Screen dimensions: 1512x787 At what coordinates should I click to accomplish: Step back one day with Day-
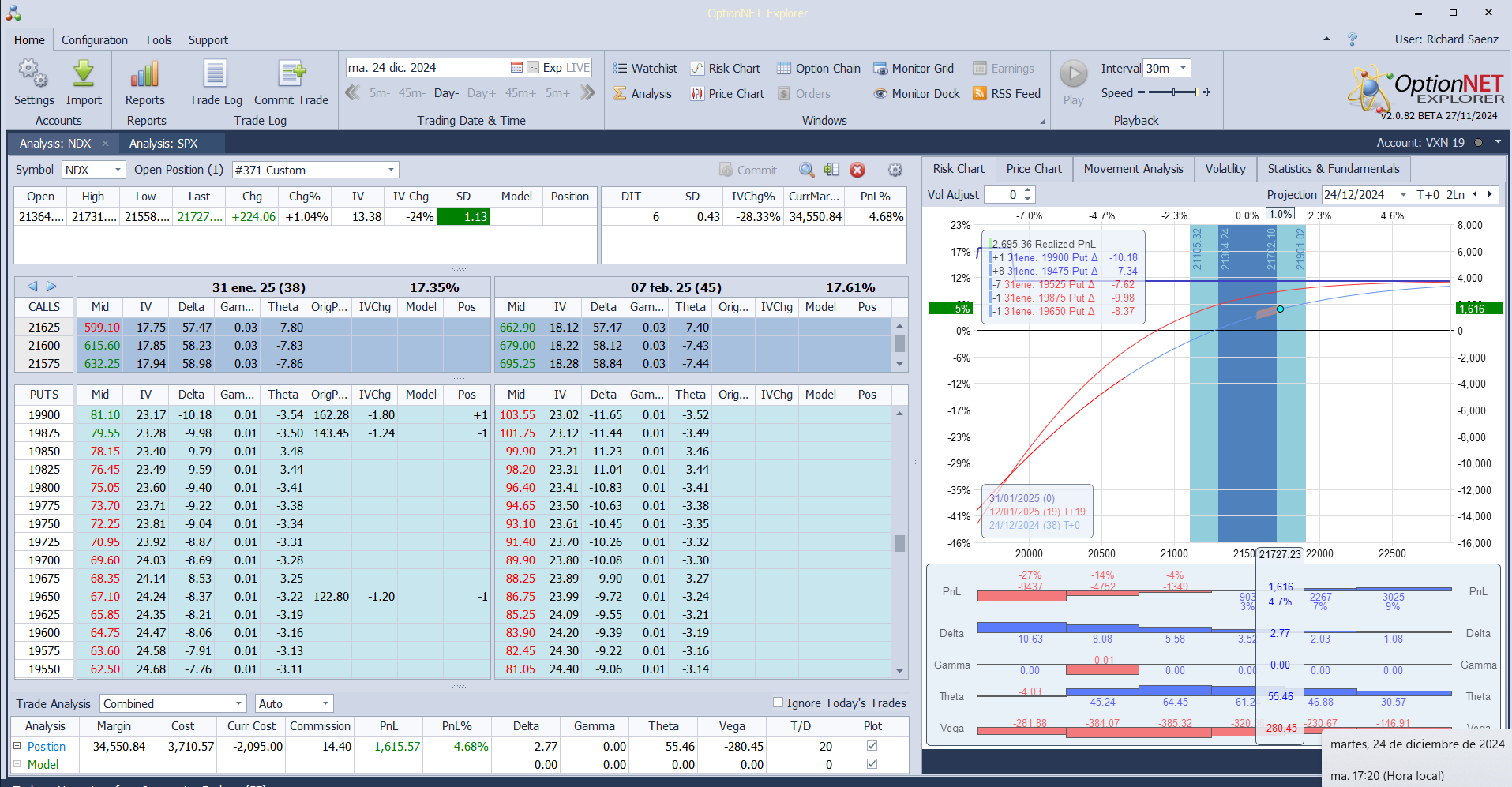pos(447,93)
